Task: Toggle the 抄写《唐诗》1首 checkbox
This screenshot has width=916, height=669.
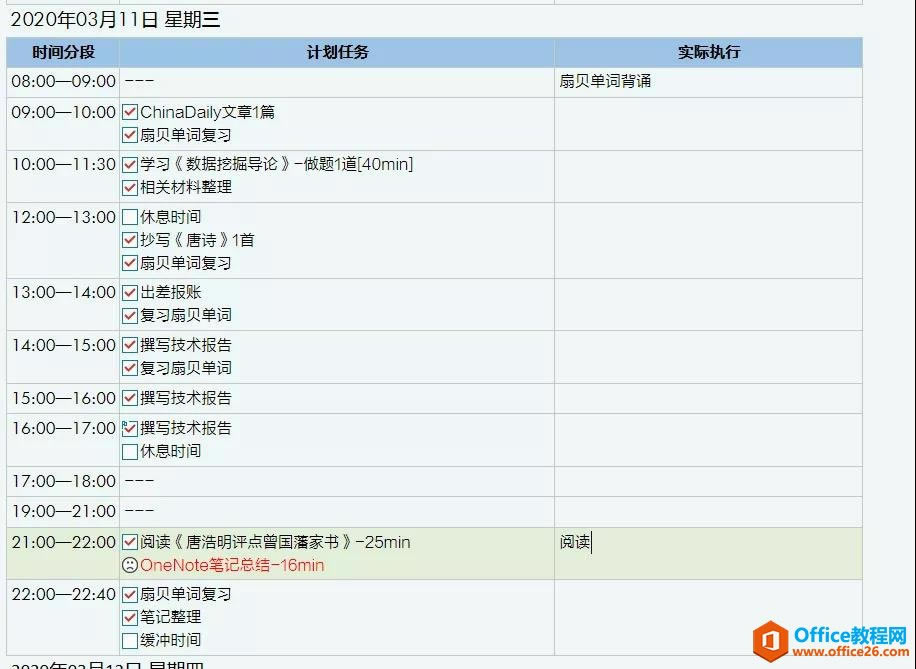Action: pyautogui.click(x=128, y=239)
